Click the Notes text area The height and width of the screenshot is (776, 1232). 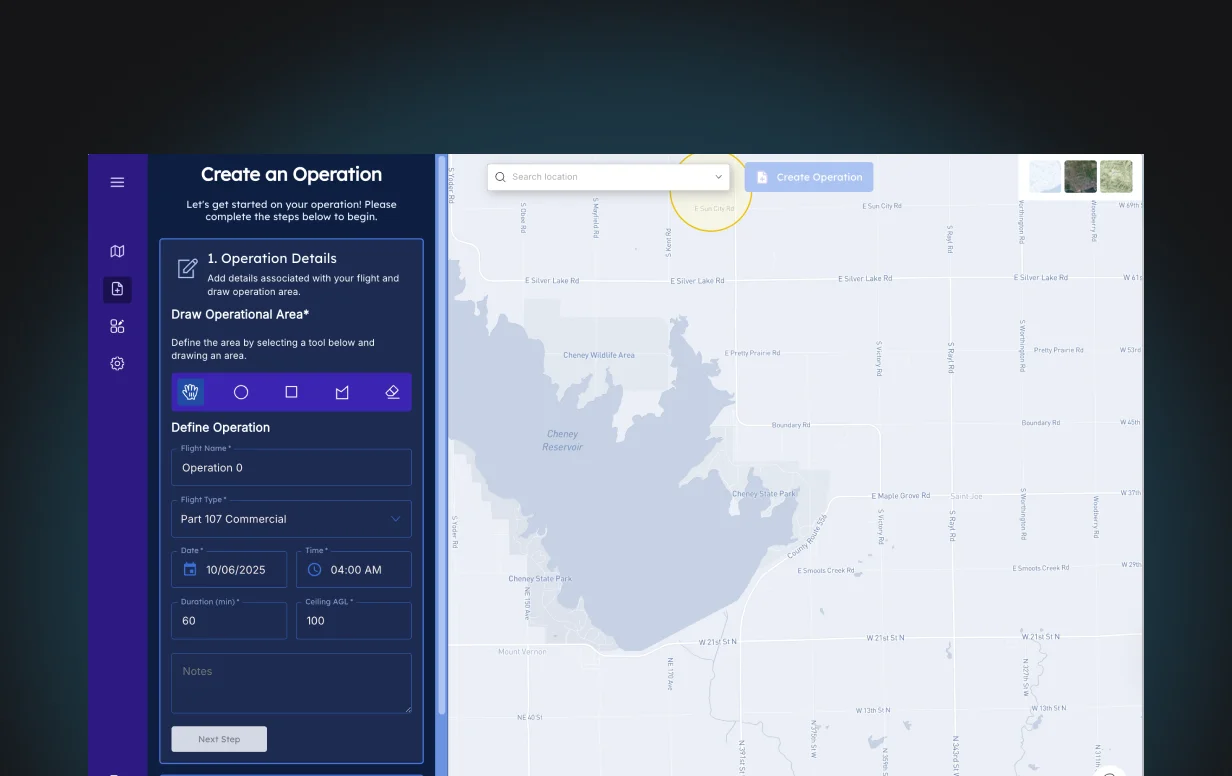tap(291, 683)
